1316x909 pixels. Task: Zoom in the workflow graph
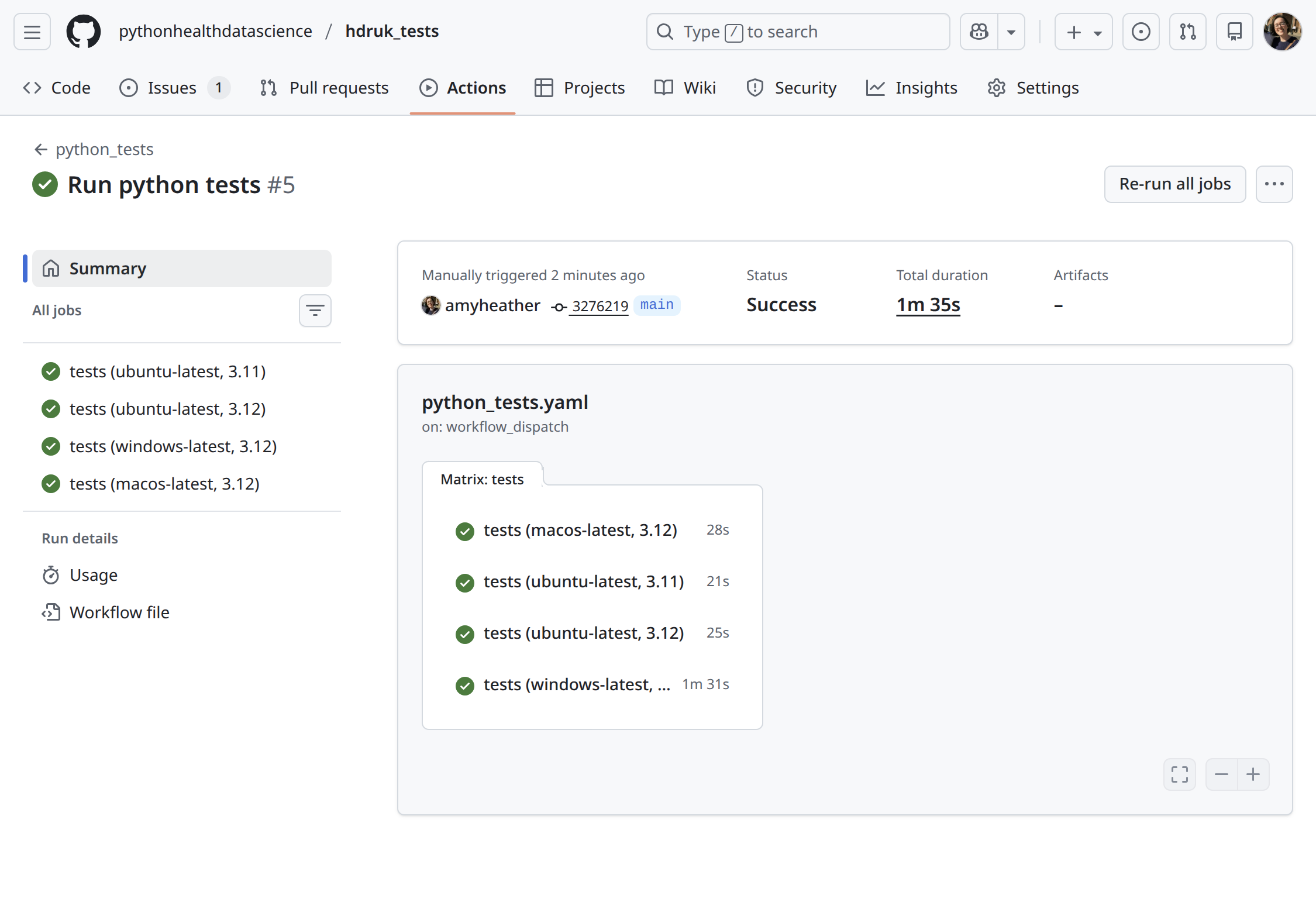(x=1253, y=774)
